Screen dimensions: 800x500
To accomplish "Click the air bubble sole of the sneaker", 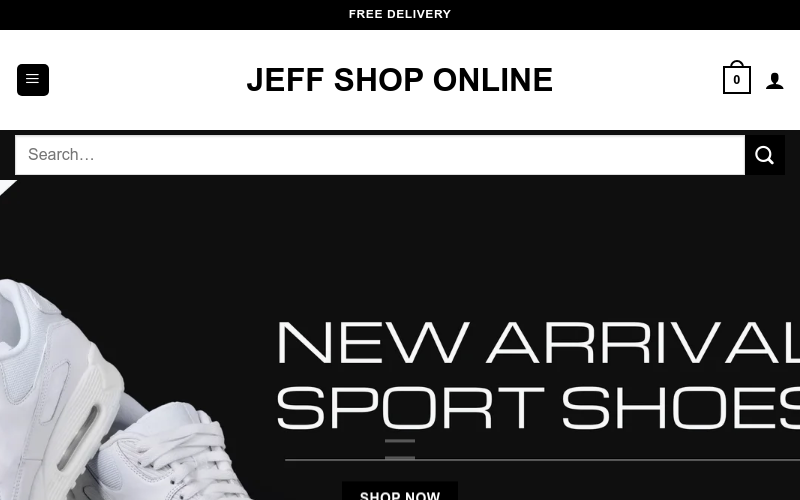I will point(78,438).
